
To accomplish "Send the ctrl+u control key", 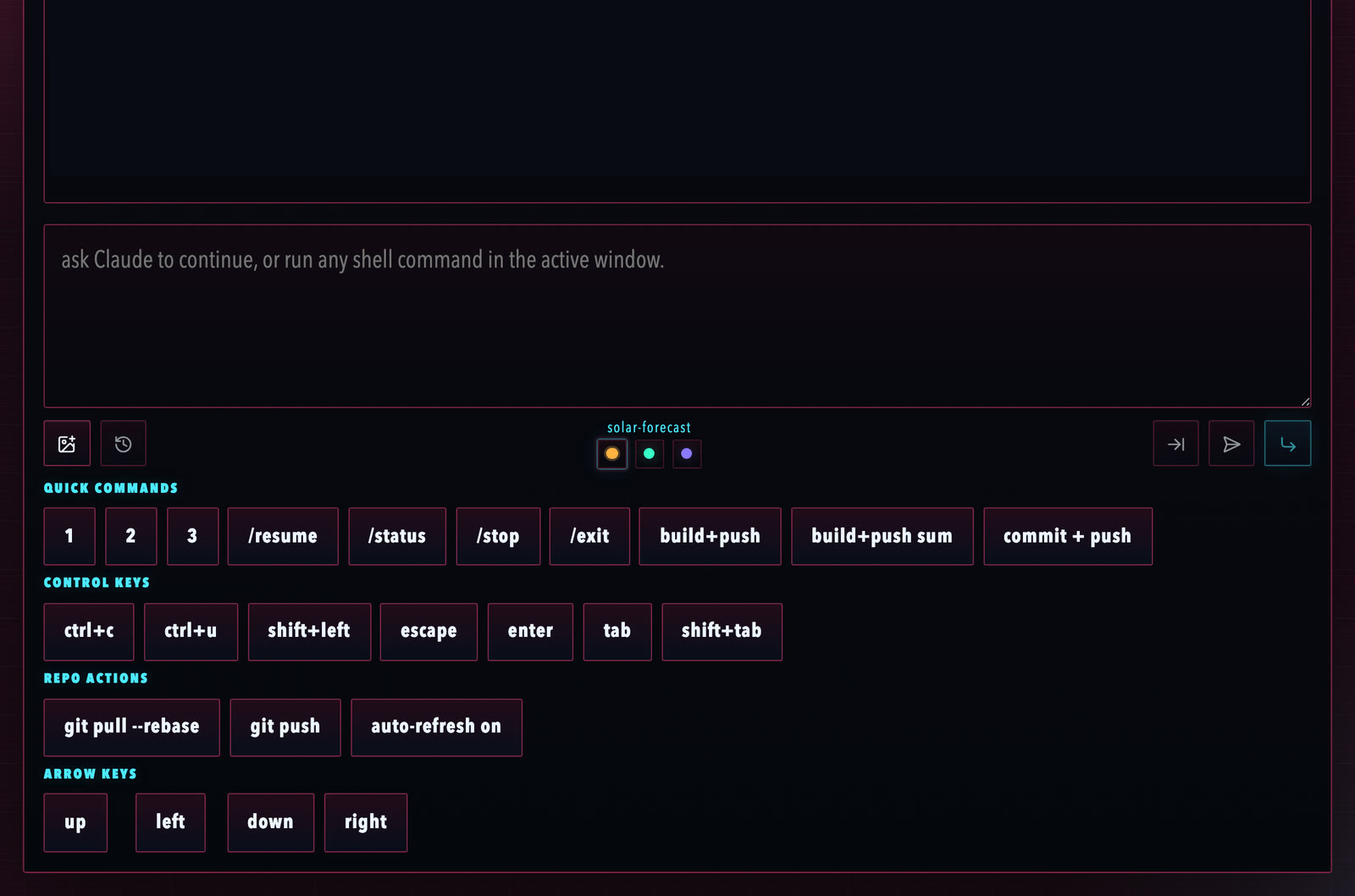I will tap(191, 632).
